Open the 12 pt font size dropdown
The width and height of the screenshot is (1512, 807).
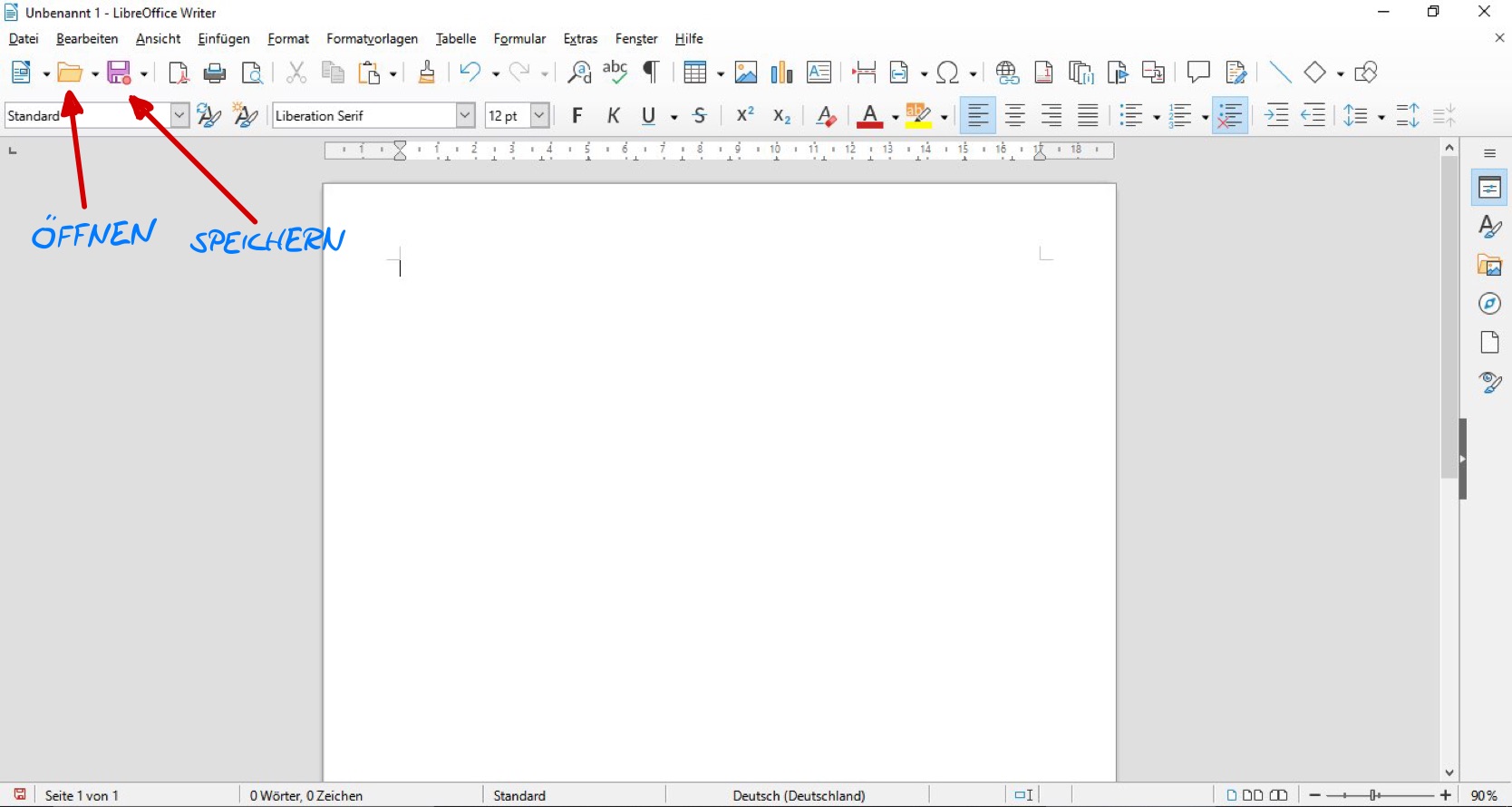pyautogui.click(x=539, y=116)
